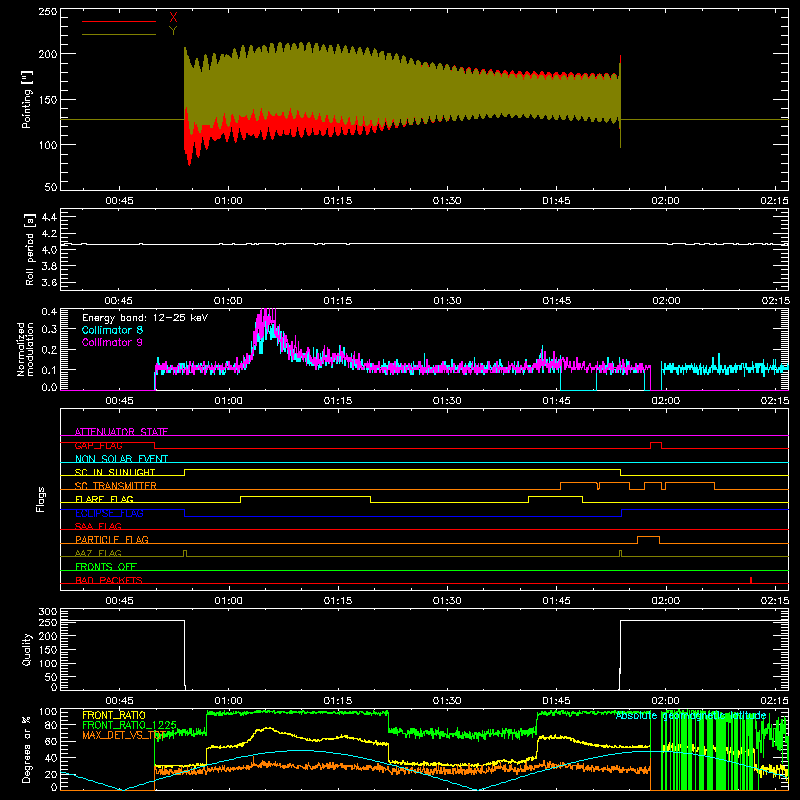Screen dimensions: 800x800
Task: Click the cyan Collimator 8 legend label
Action: [112, 330]
